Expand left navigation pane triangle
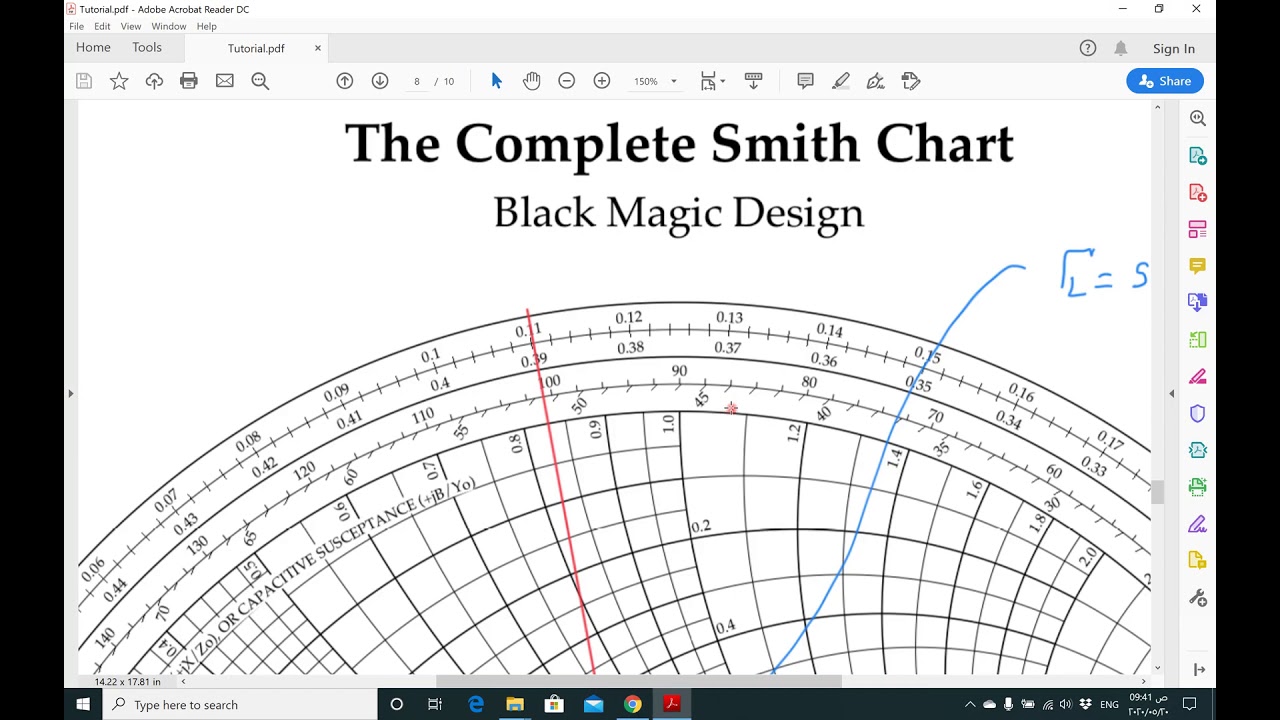The width and height of the screenshot is (1280, 720). [x=70, y=393]
